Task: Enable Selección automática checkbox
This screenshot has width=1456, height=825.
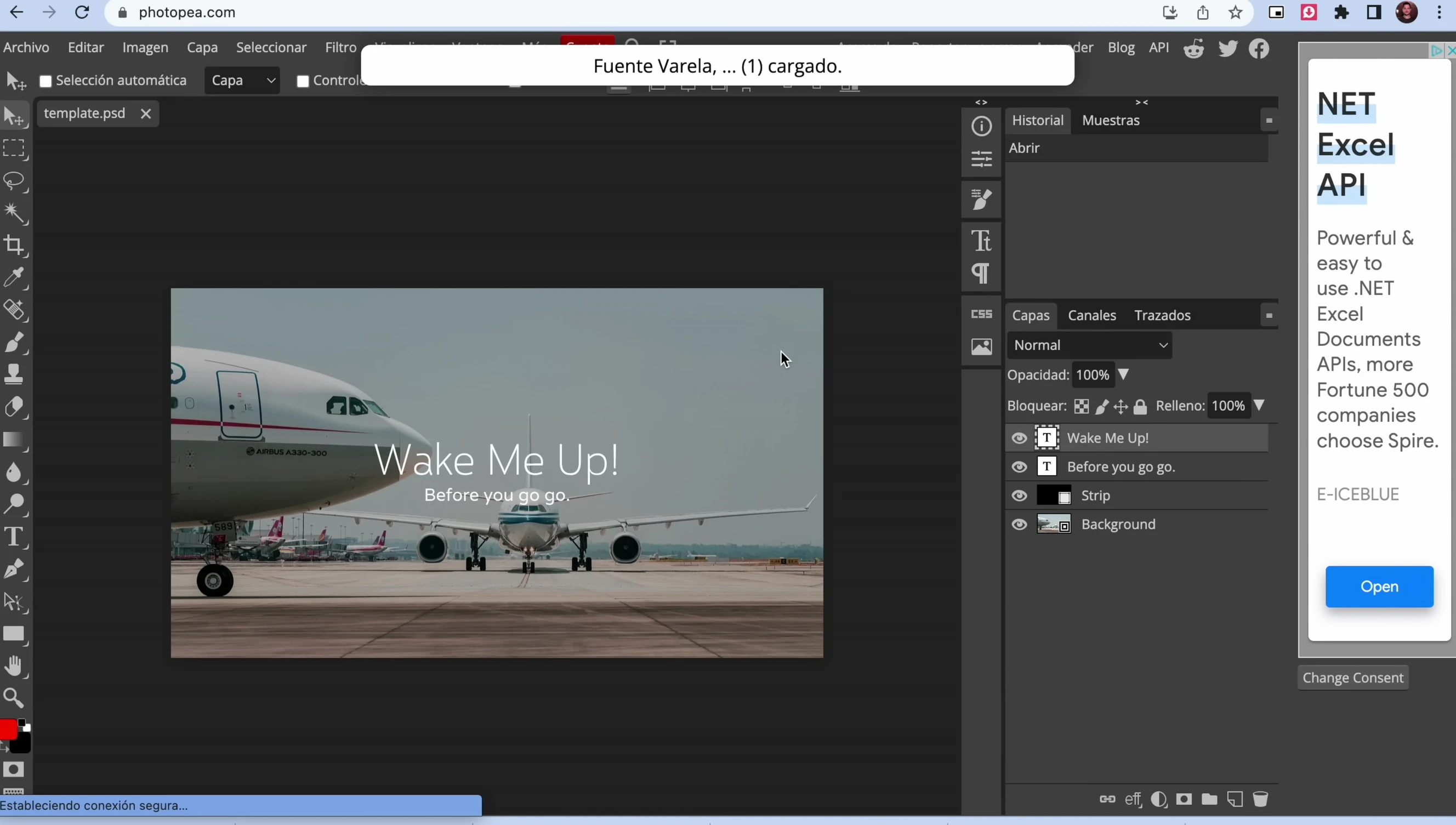Action: (x=46, y=81)
